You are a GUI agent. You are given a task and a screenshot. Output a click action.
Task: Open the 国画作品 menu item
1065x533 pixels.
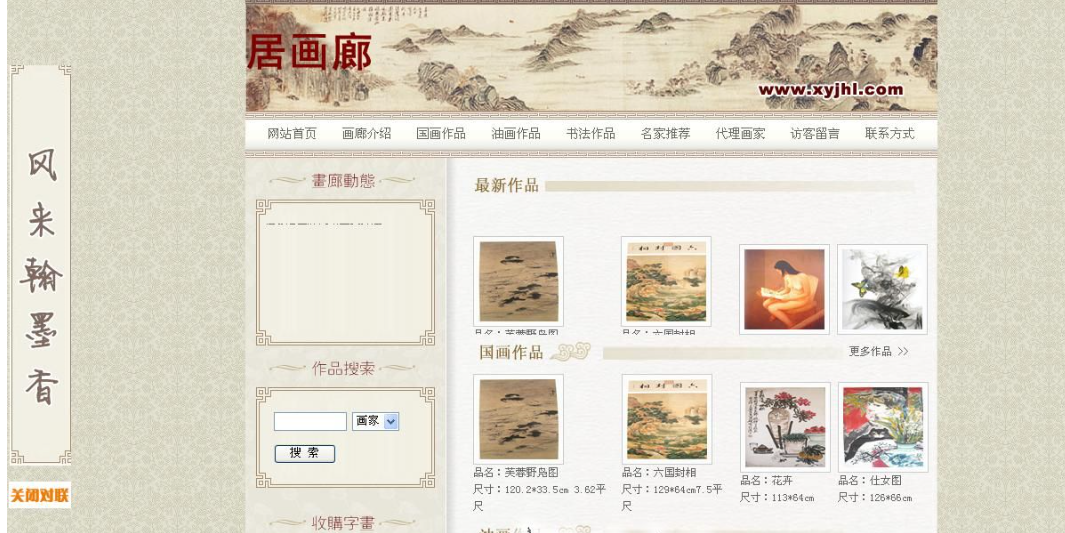[x=441, y=134]
